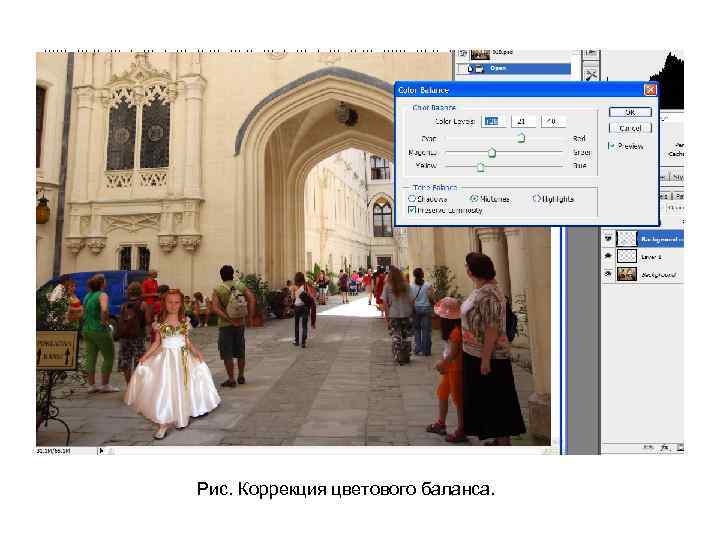This screenshot has height=540, width=720.
Task: Confirm Color Balance with the OK button
Action: pos(630,112)
